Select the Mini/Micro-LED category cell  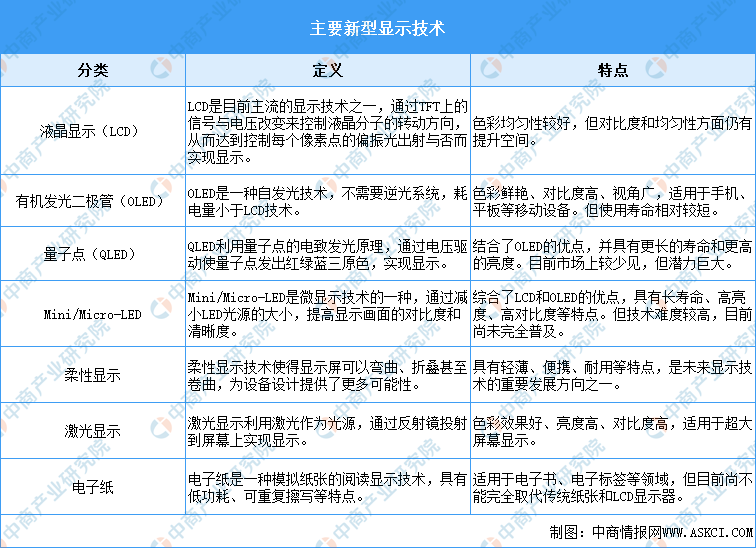coord(93,314)
